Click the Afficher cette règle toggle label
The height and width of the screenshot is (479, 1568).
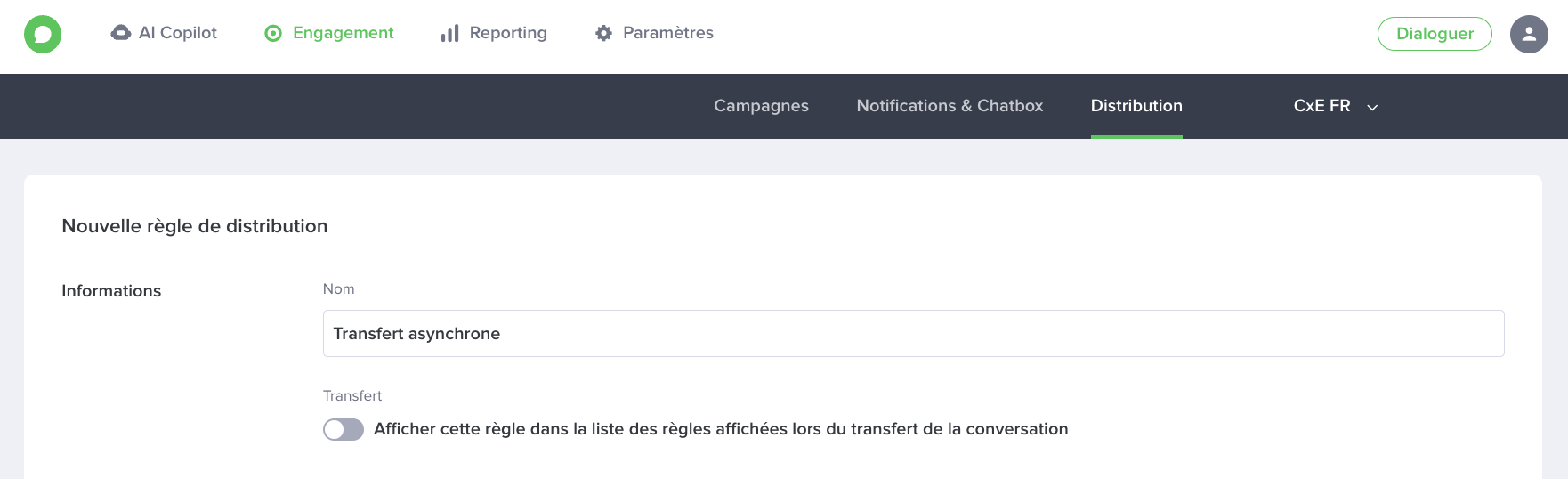[721, 429]
